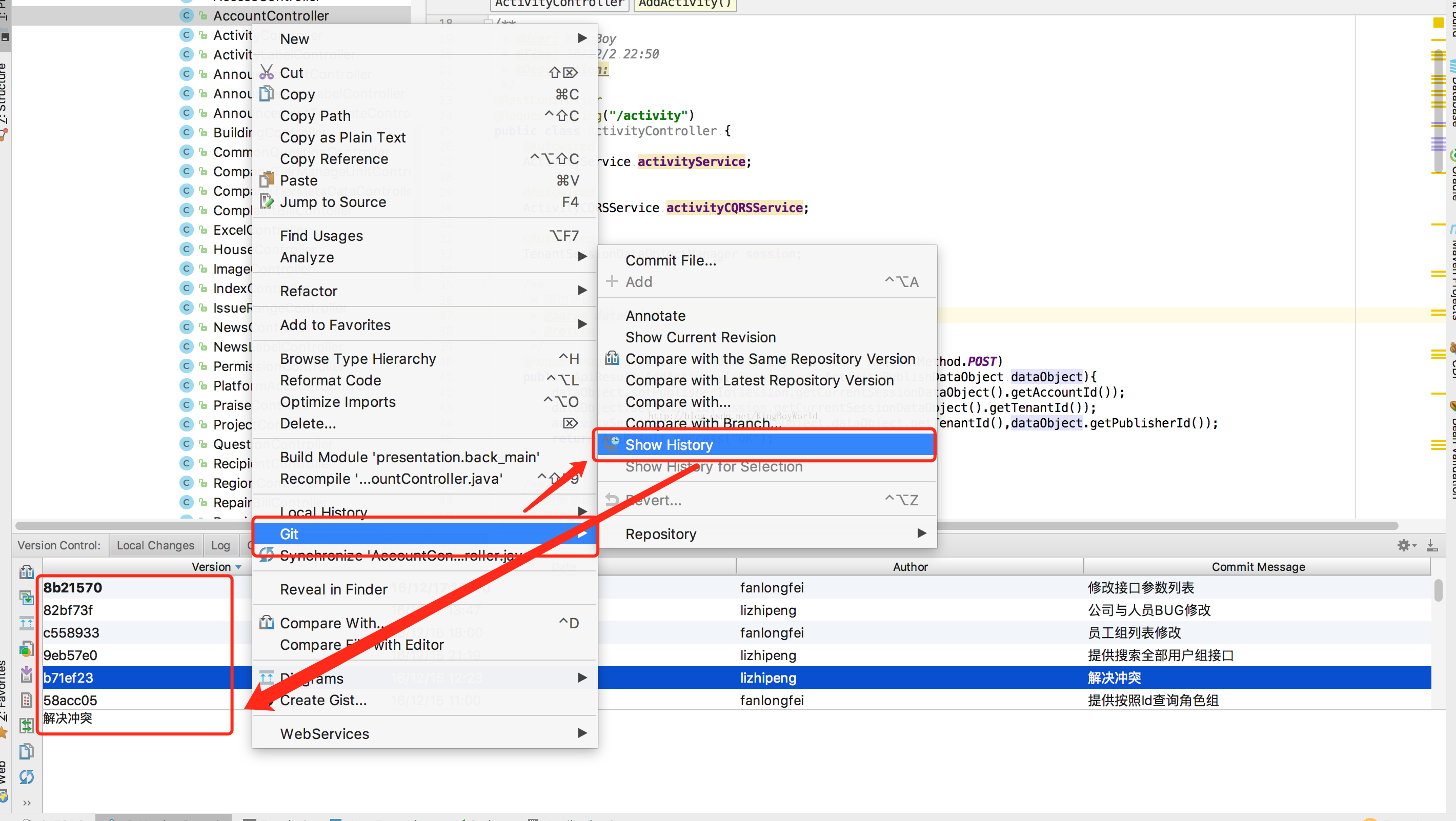1456x821 pixels.
Task: Click the purple down-arrow Get revision icon
Action: 26,673
